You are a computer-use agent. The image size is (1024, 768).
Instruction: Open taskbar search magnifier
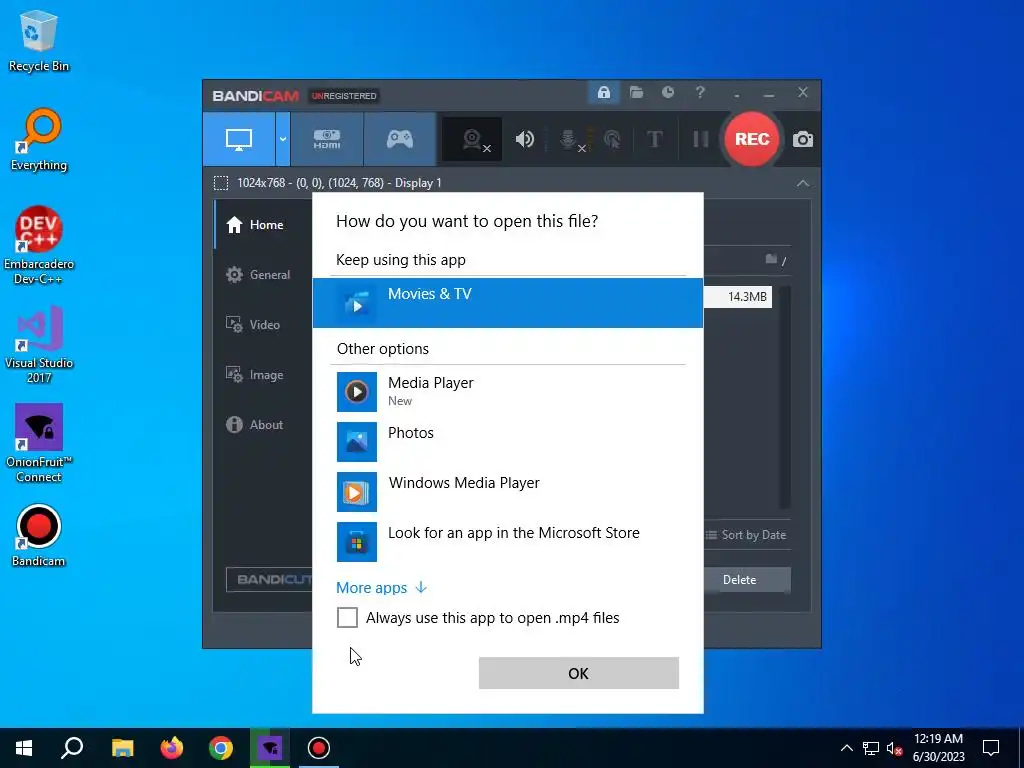pos(72,748)
